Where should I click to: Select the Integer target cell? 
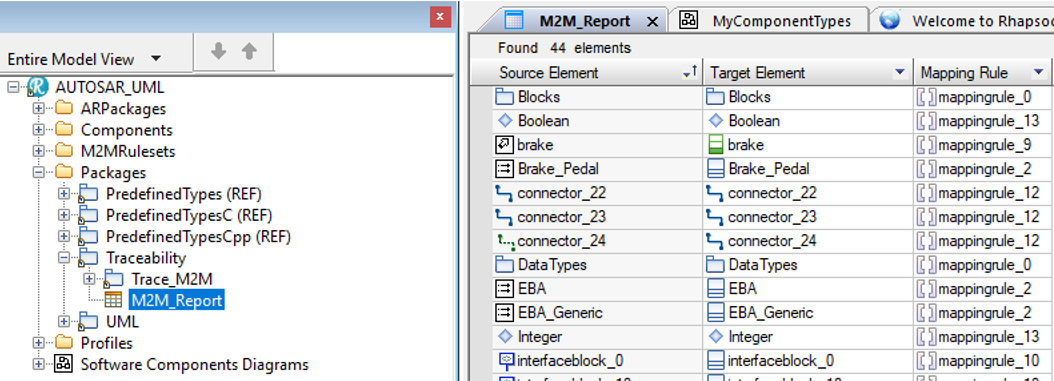[808, 336]
